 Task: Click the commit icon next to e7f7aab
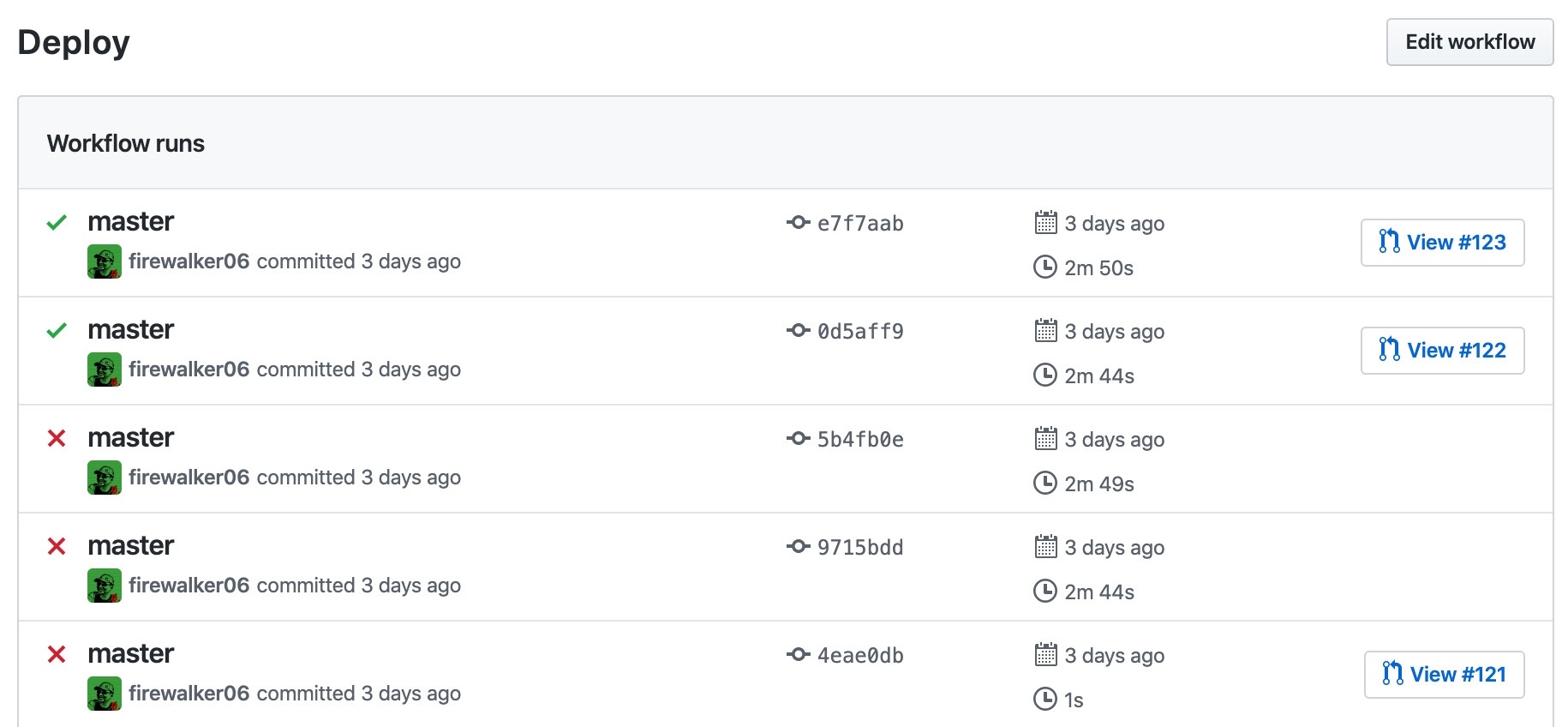point(799,223)
